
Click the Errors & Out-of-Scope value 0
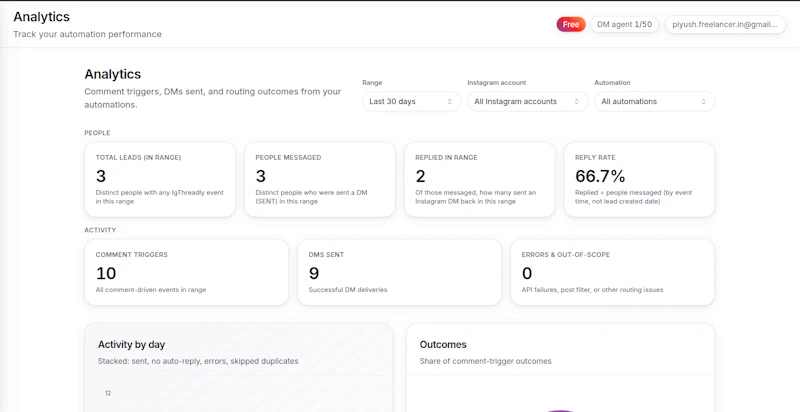click(x=527, y=273)
